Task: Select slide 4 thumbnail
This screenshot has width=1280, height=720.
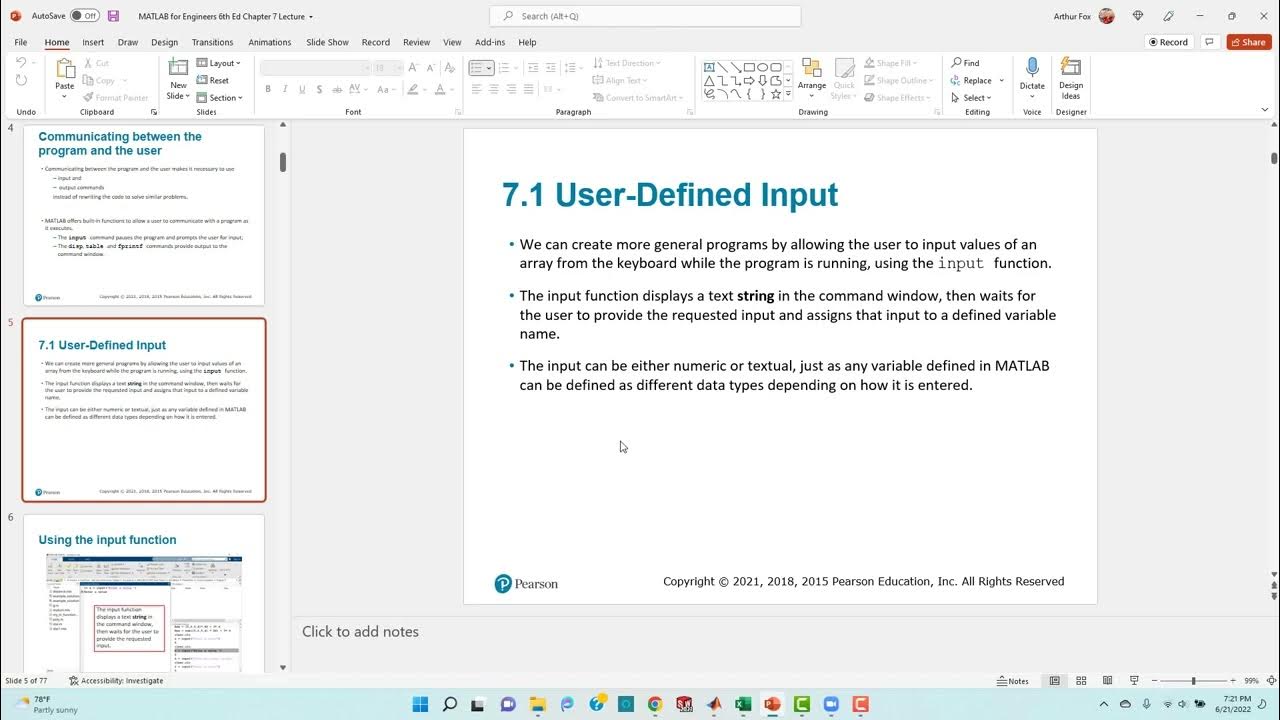Action: pyautogui.click(x=144, y=215)
